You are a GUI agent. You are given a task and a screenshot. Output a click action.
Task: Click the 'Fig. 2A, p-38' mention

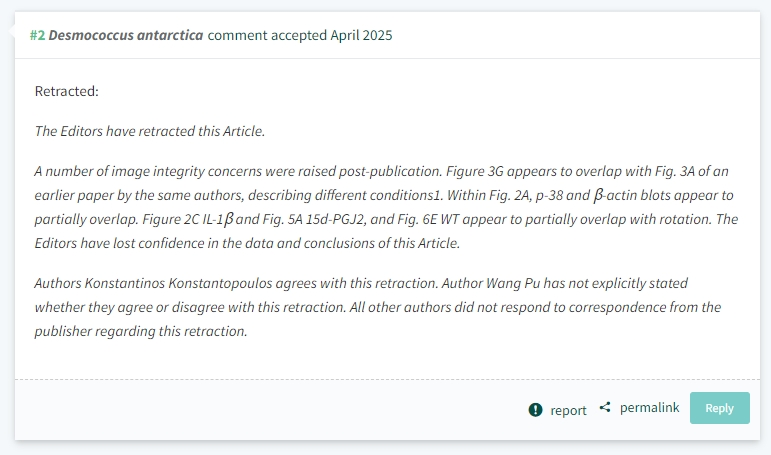(526, 195)
